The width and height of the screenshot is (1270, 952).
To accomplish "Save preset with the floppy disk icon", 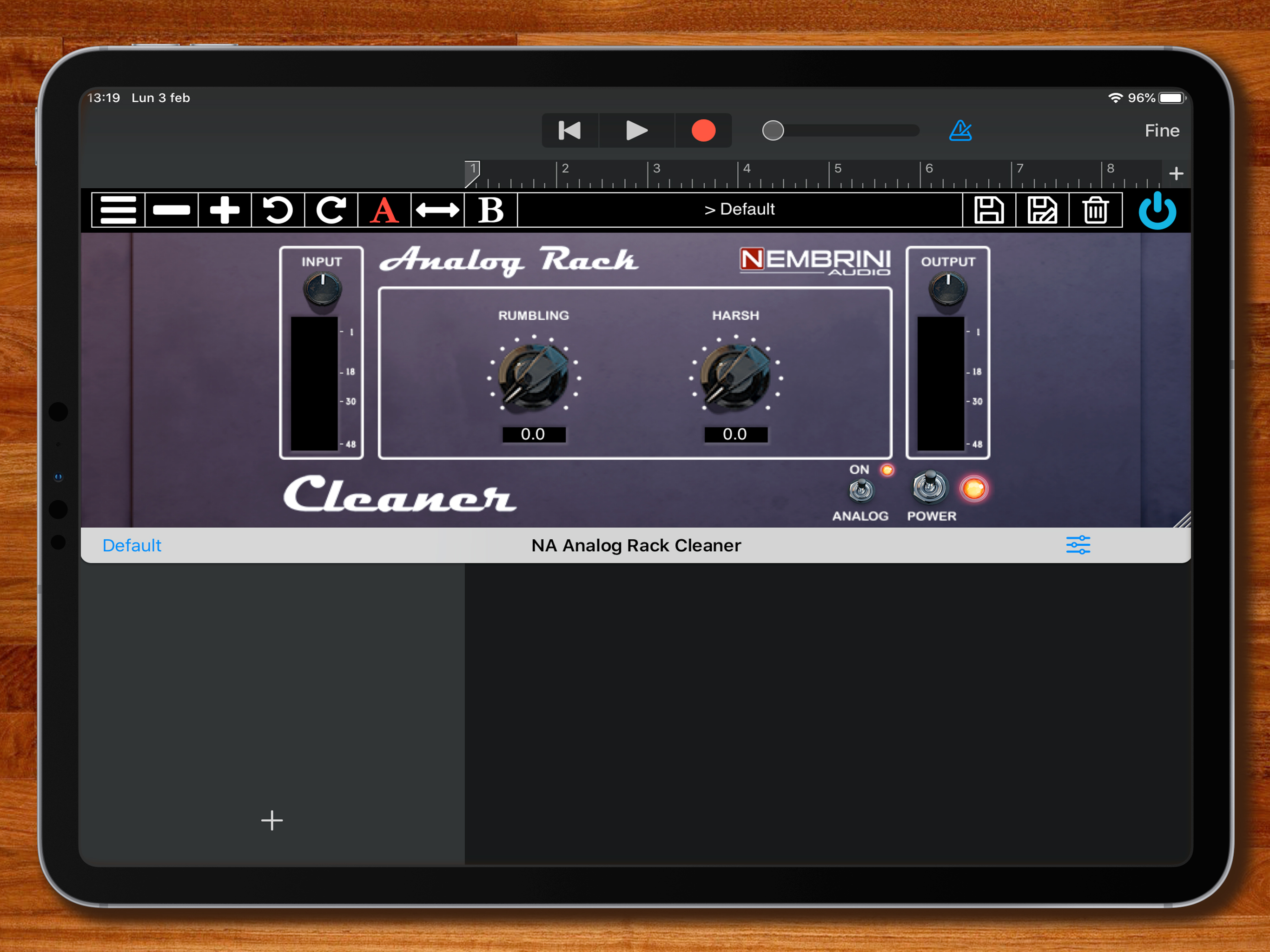I will point(989,210).
